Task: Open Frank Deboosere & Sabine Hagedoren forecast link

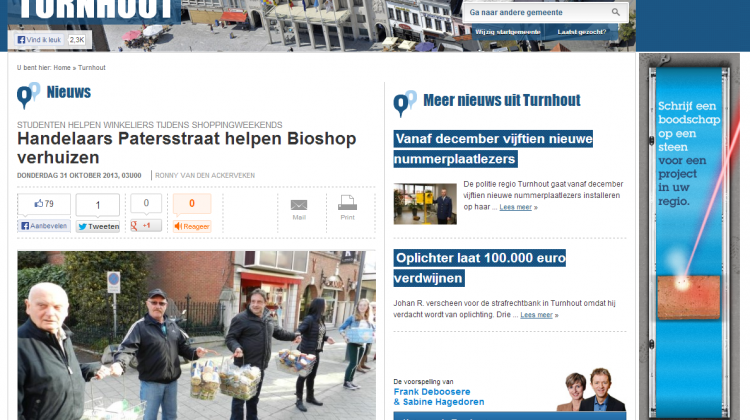Action: (439, 397)
